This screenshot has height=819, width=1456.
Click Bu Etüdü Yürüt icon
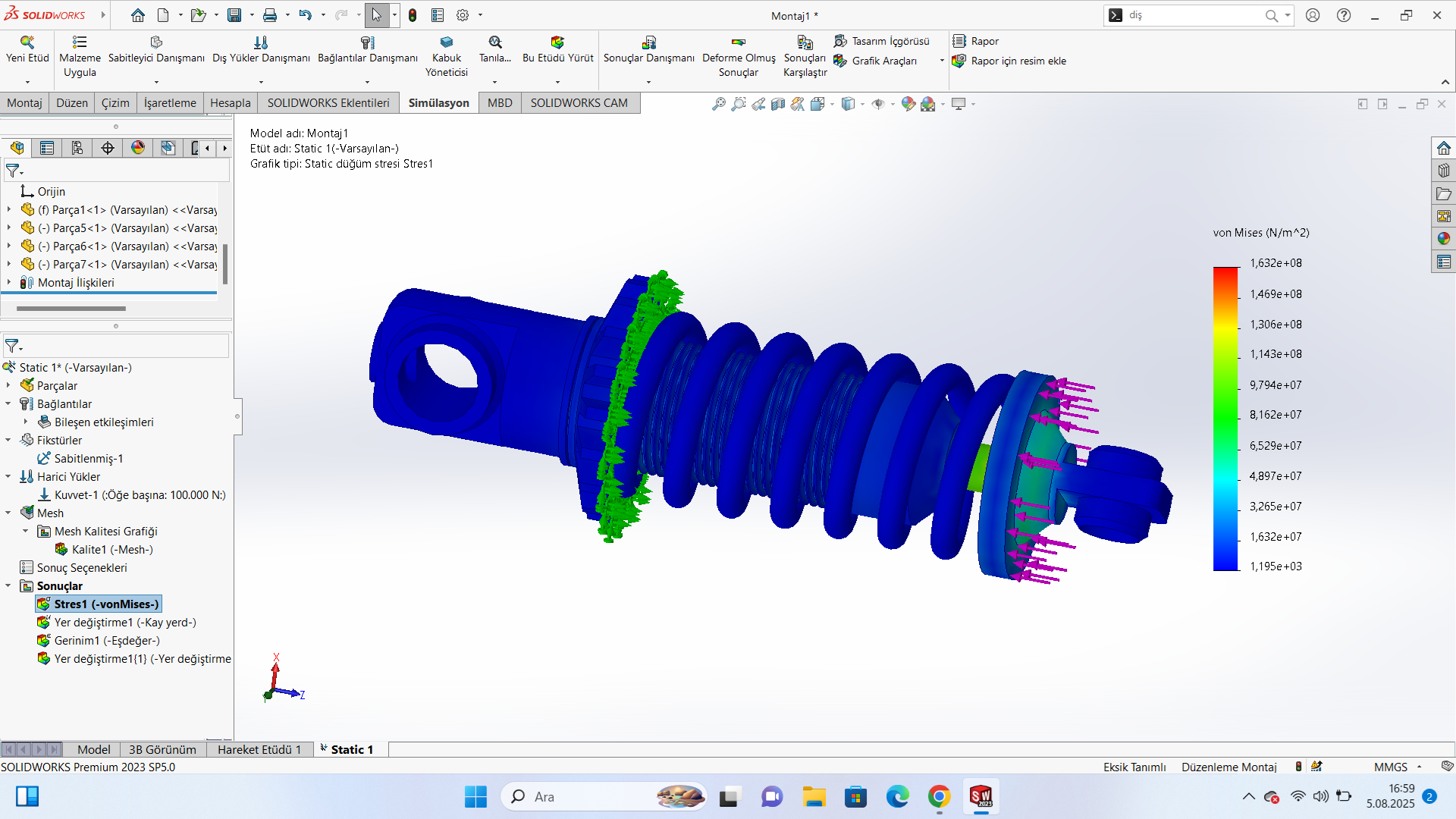click(557, 42)
